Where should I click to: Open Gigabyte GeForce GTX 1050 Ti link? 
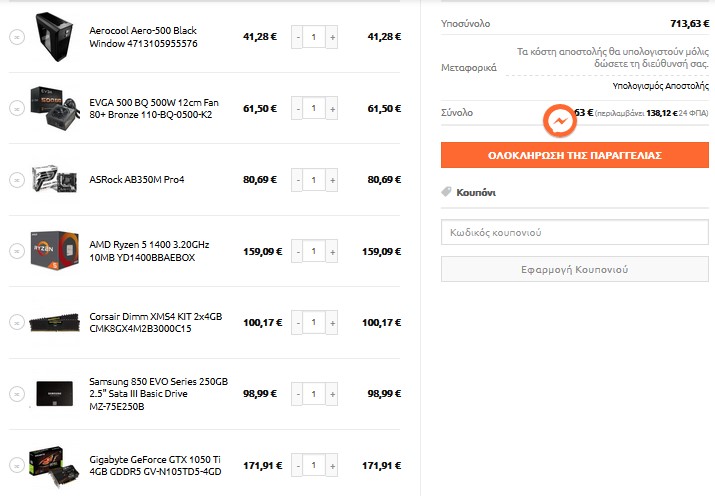(x=155, y=465)
